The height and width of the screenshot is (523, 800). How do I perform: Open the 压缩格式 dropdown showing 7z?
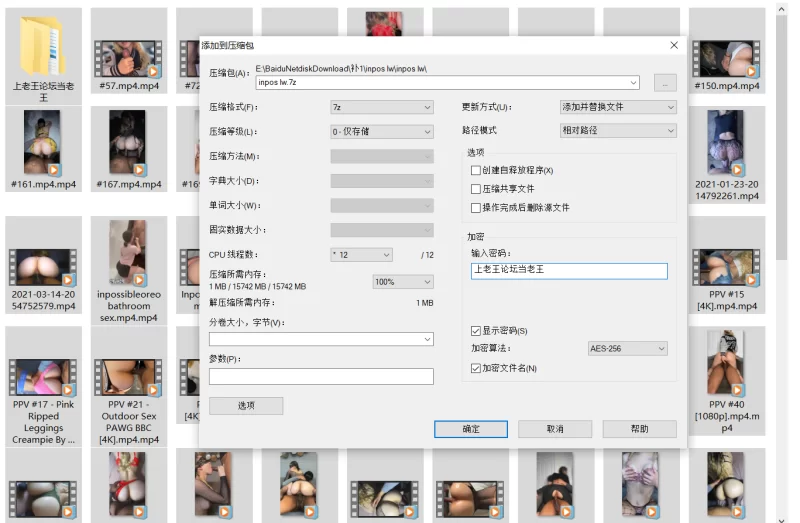tap(381, 107)
